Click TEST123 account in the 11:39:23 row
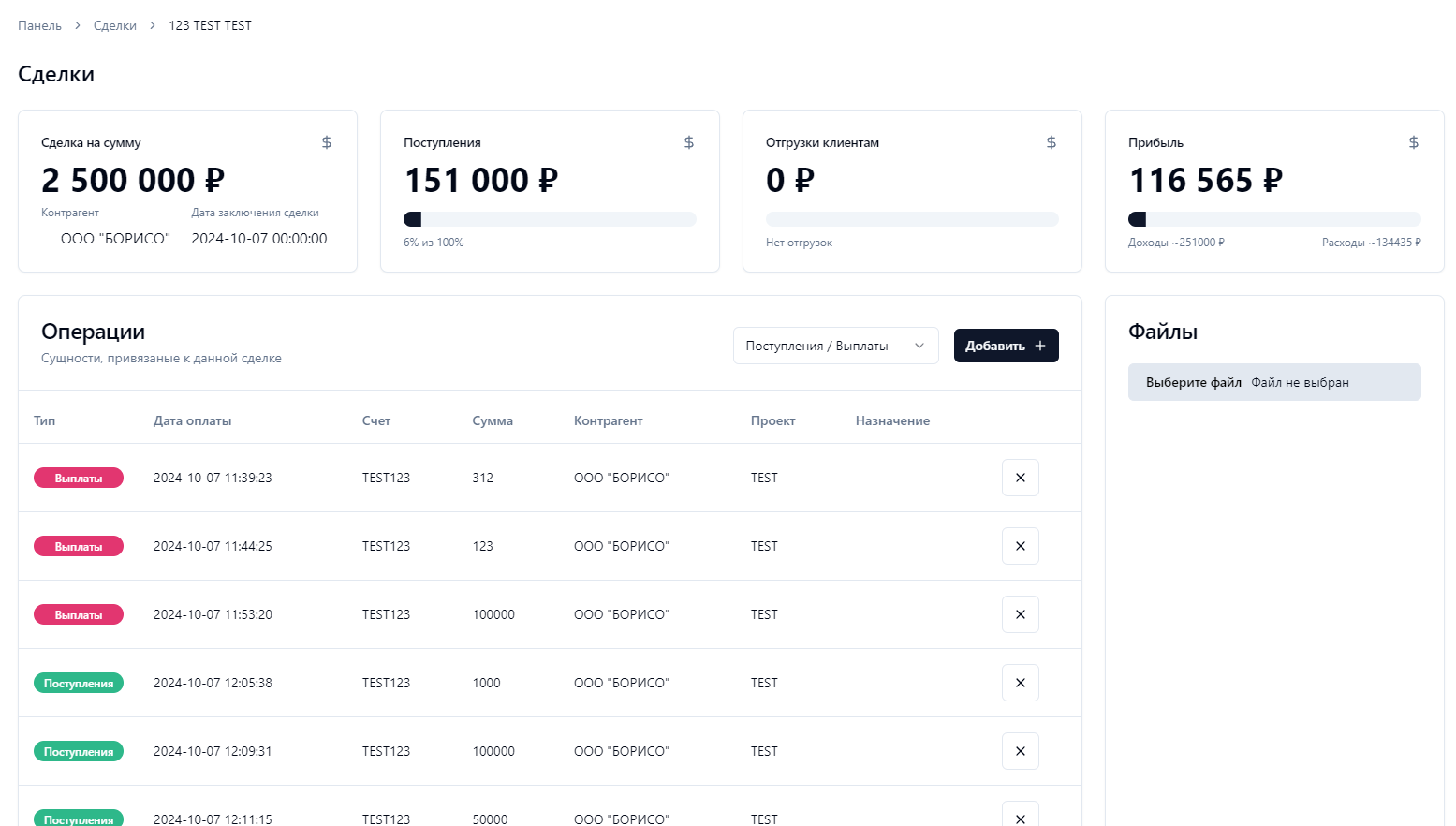The image size is (1456, 826). tap(386, 478)
